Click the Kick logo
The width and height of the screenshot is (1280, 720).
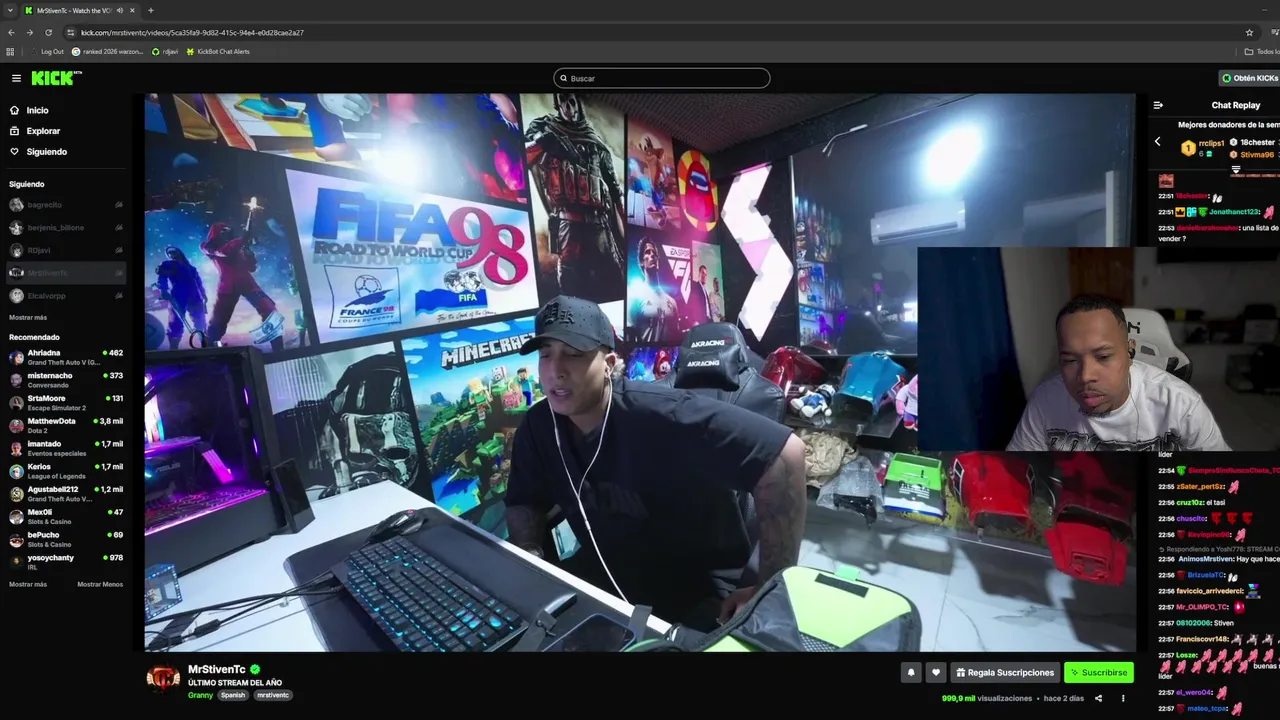(57, 78)
